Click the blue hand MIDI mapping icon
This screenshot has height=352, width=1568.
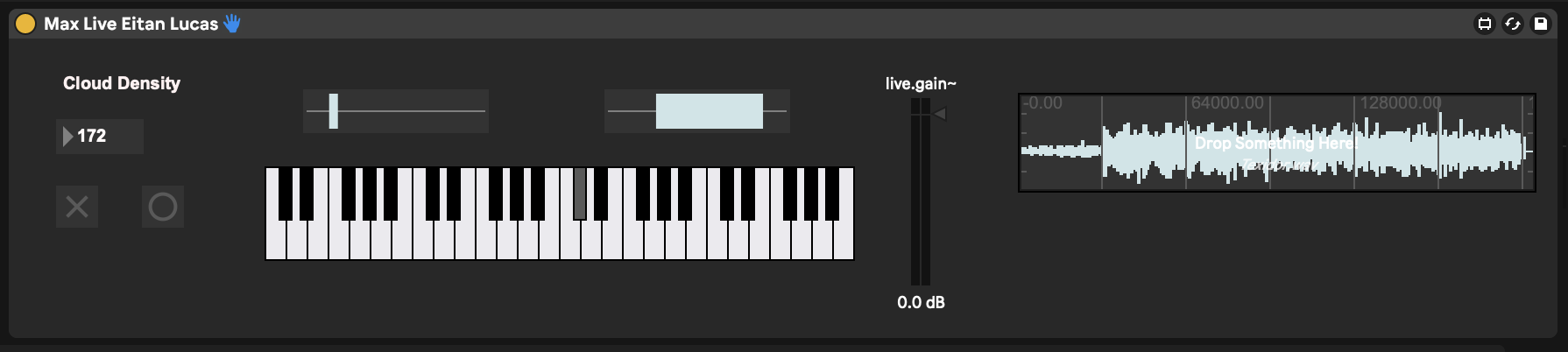click(232, 24)
